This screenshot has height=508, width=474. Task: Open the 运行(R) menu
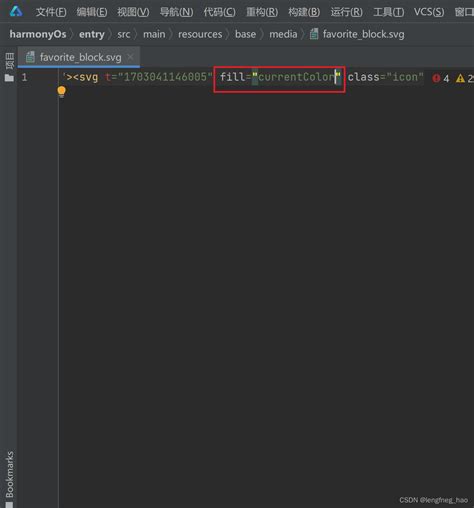point(346,12)
